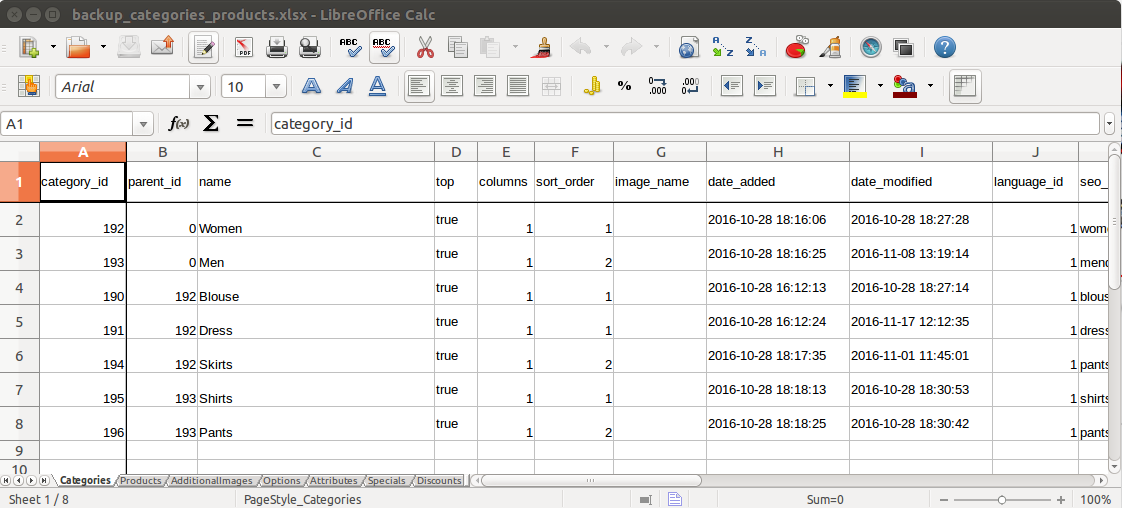Viewport: 1122px width, 508px height.
Task: Increase cell indent
Action: pyautogui.click(x=765, y=87)
